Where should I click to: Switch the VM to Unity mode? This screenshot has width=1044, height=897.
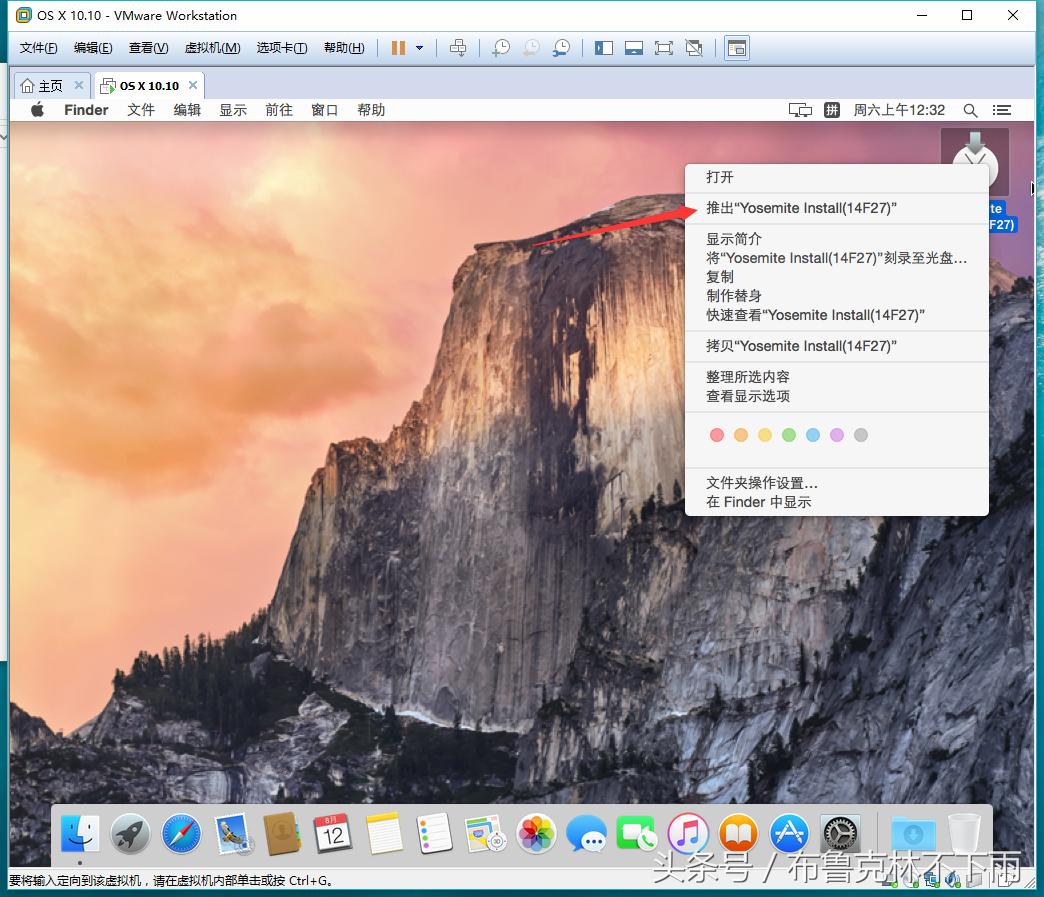coord(694,47)
